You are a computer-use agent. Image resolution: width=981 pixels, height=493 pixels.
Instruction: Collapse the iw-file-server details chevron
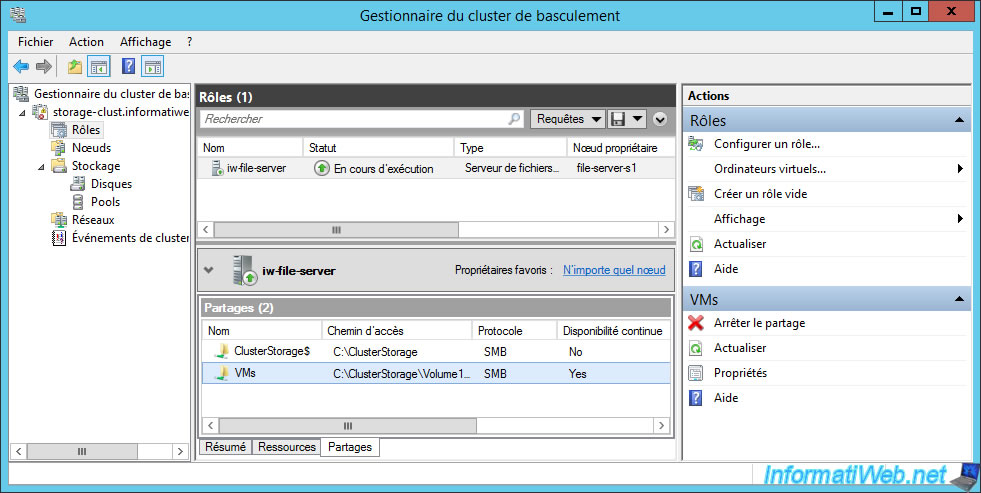pyautogui.click(x=209, y=270)
